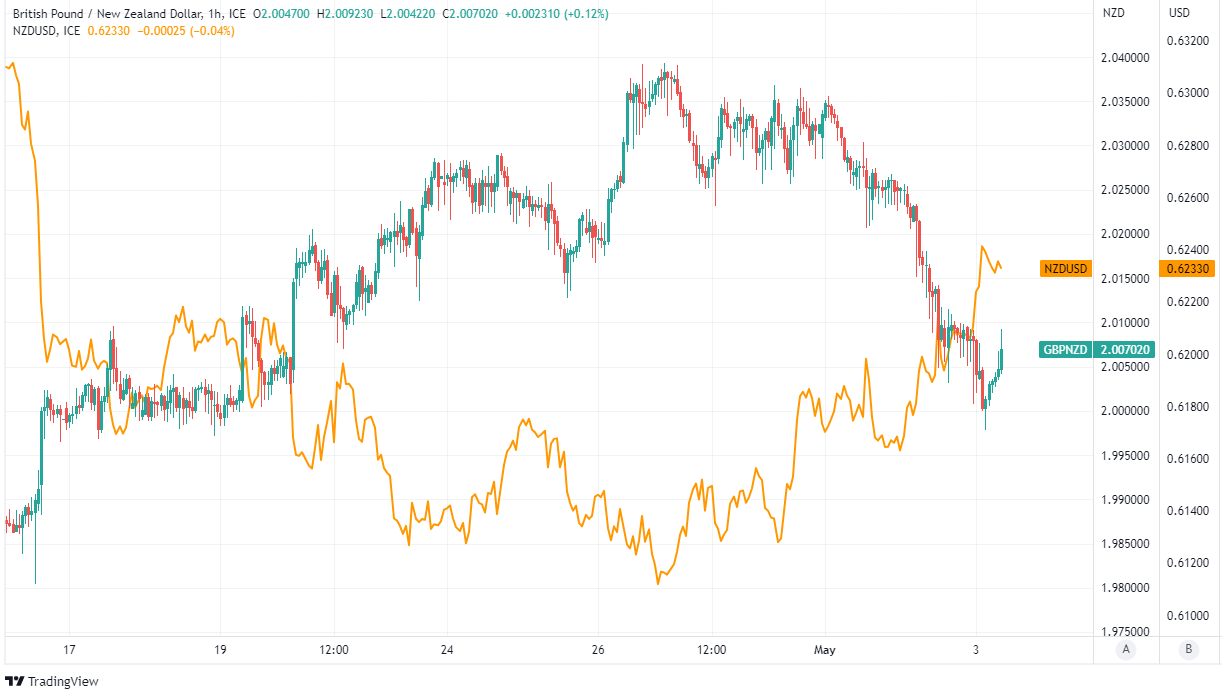The width and height of the screenshot is (1222, 689).
Task: Click the 0.61000 label on USD axis
Action: (x=1188, y=616)
